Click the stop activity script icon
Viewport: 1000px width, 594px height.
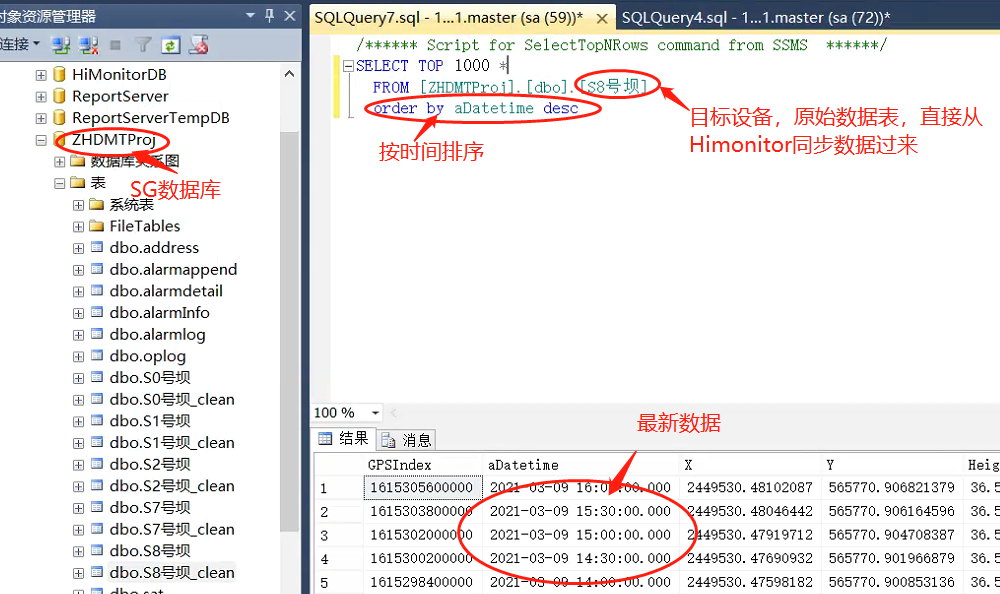coord(199,44)
